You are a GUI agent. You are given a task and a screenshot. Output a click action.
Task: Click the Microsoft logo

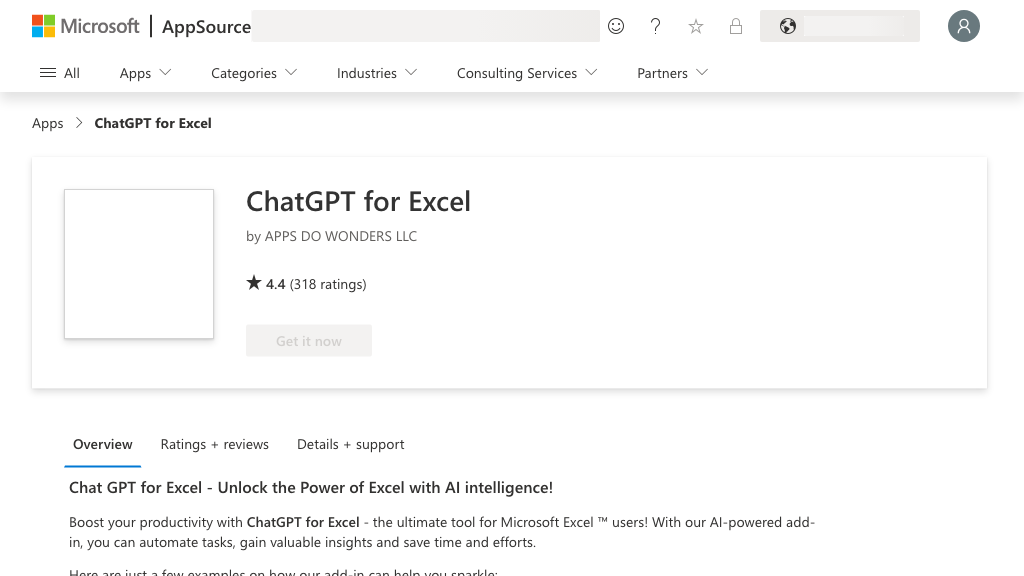point(85,26)
